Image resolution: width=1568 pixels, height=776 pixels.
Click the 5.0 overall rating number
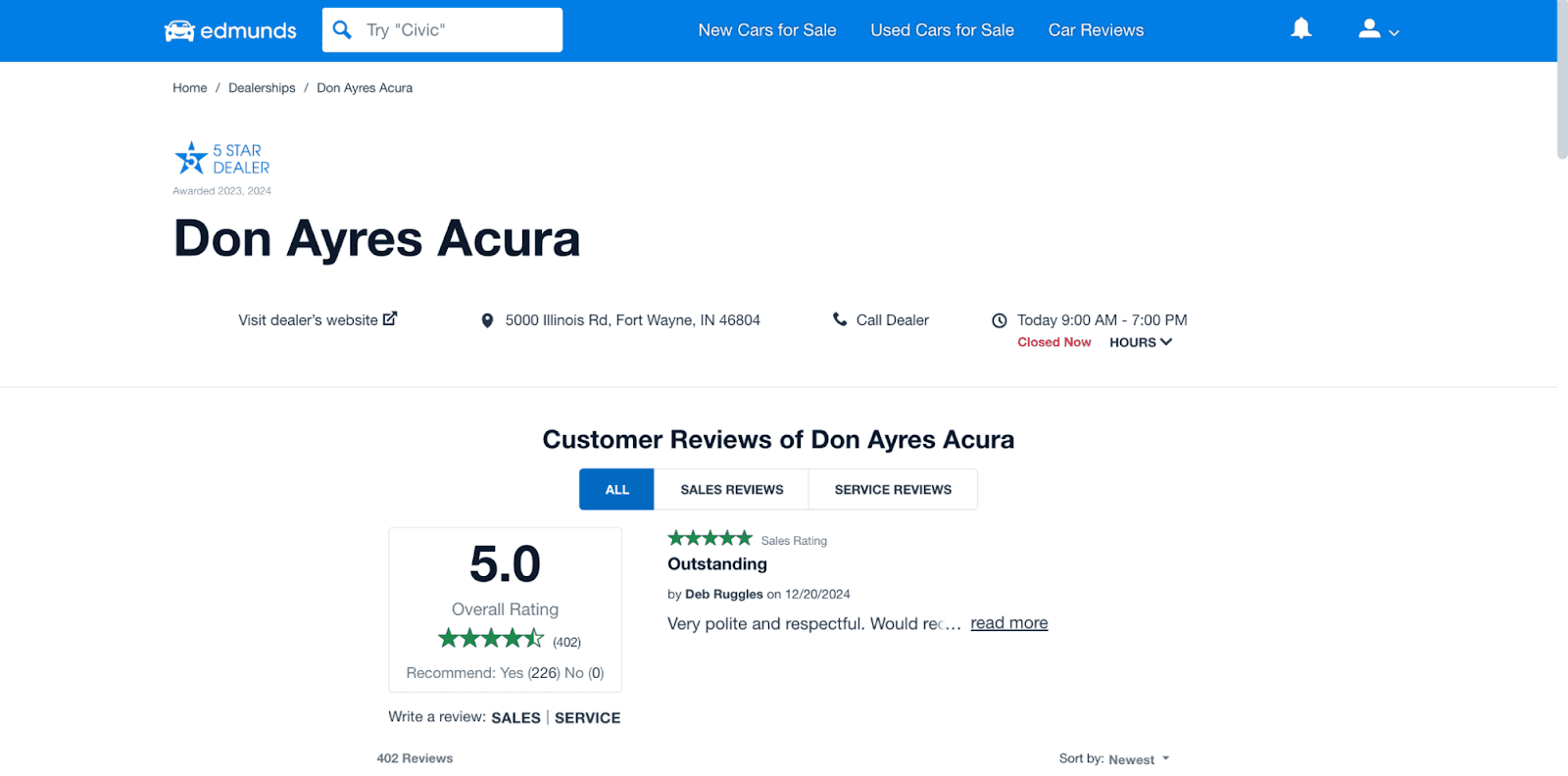click(505, 564)
